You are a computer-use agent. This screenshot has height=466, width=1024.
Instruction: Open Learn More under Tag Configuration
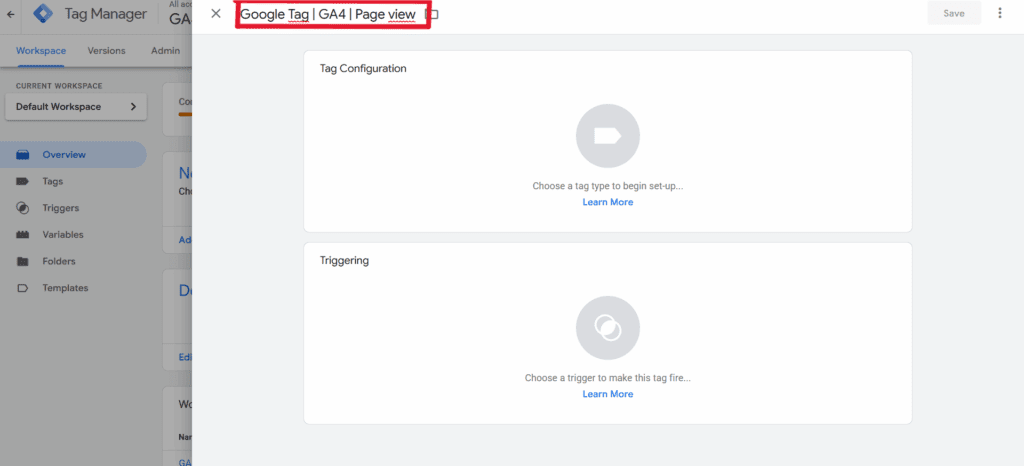click(608, 202)
